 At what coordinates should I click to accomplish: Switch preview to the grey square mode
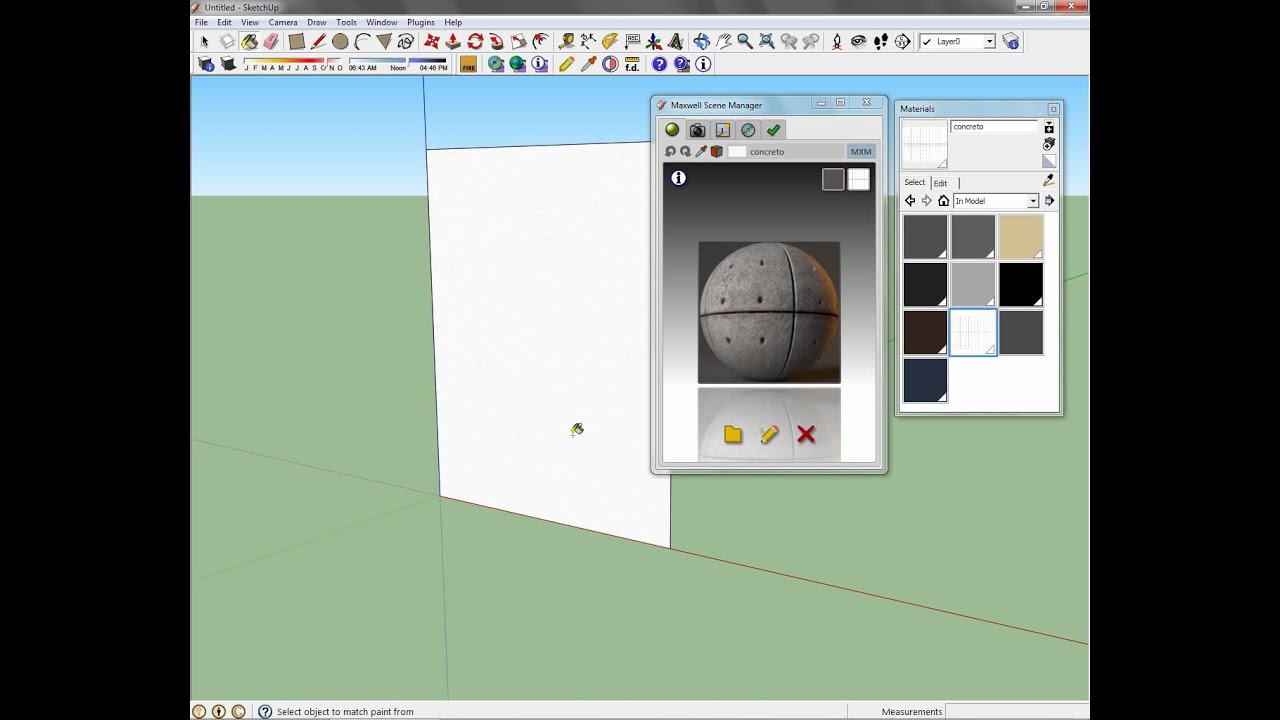pyautogui.click(x=833, y=179)
